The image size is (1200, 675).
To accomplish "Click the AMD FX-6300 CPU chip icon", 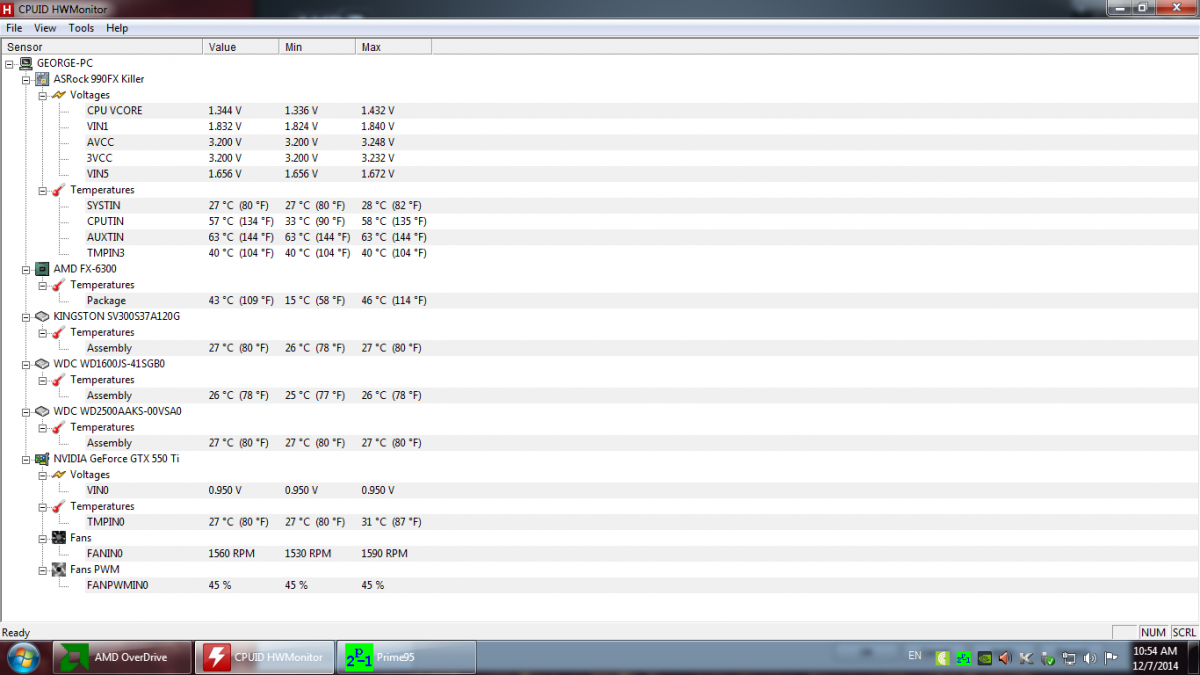I will (42, 269).
